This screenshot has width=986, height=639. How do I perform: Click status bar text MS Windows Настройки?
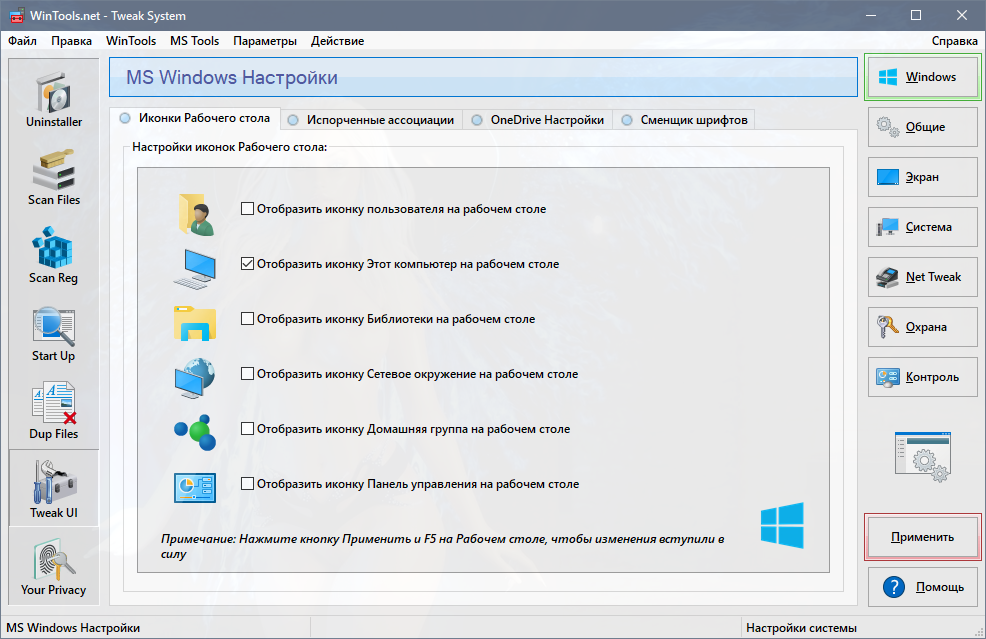[x=73, y=628]
